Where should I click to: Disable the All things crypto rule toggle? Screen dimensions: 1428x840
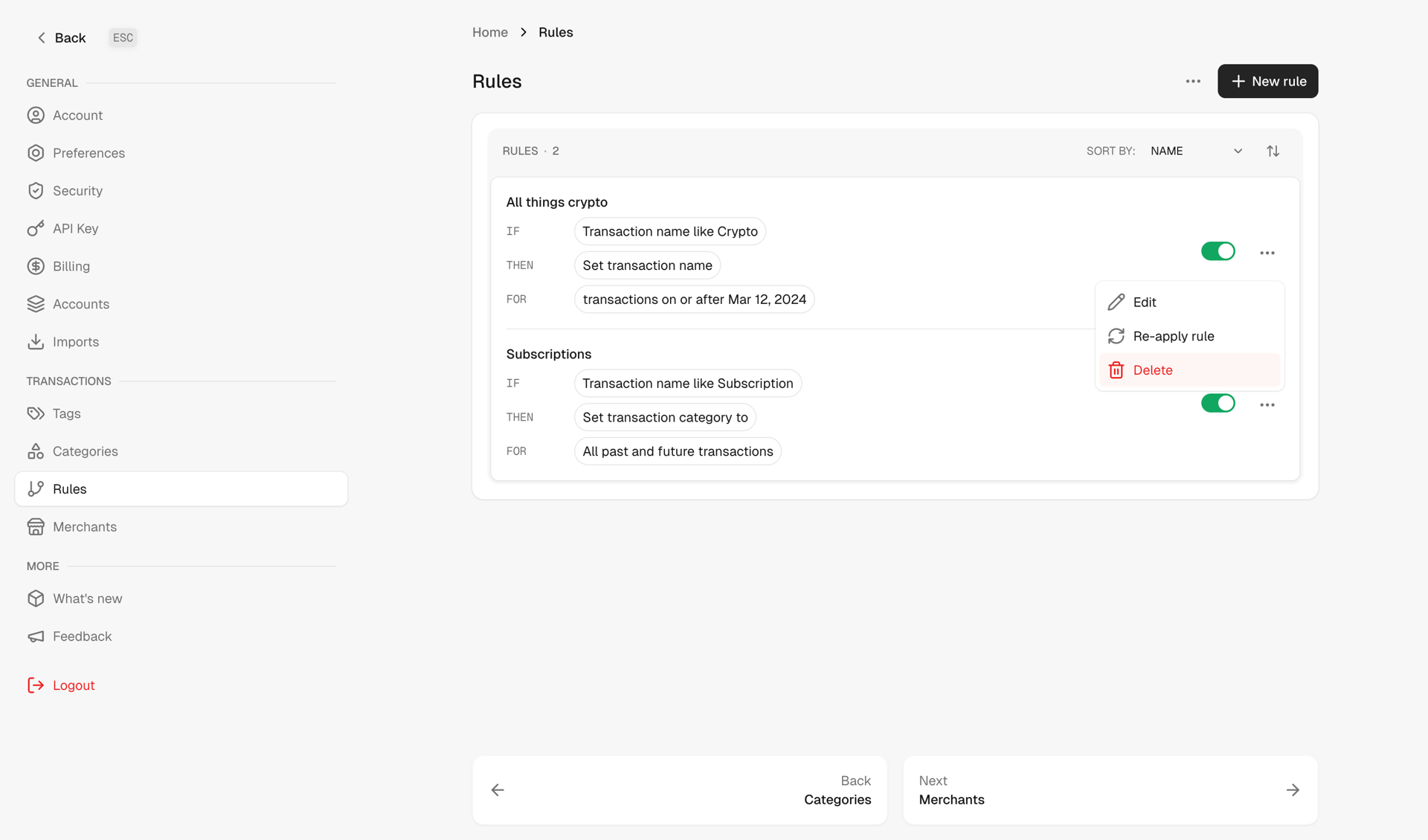[1218, 251]
